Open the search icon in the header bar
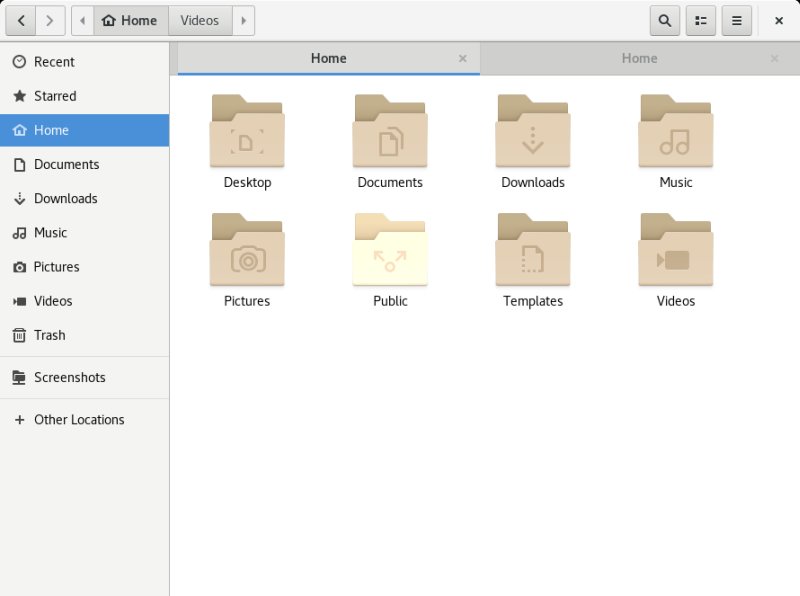The image size is (800, 596). point(664,20)
